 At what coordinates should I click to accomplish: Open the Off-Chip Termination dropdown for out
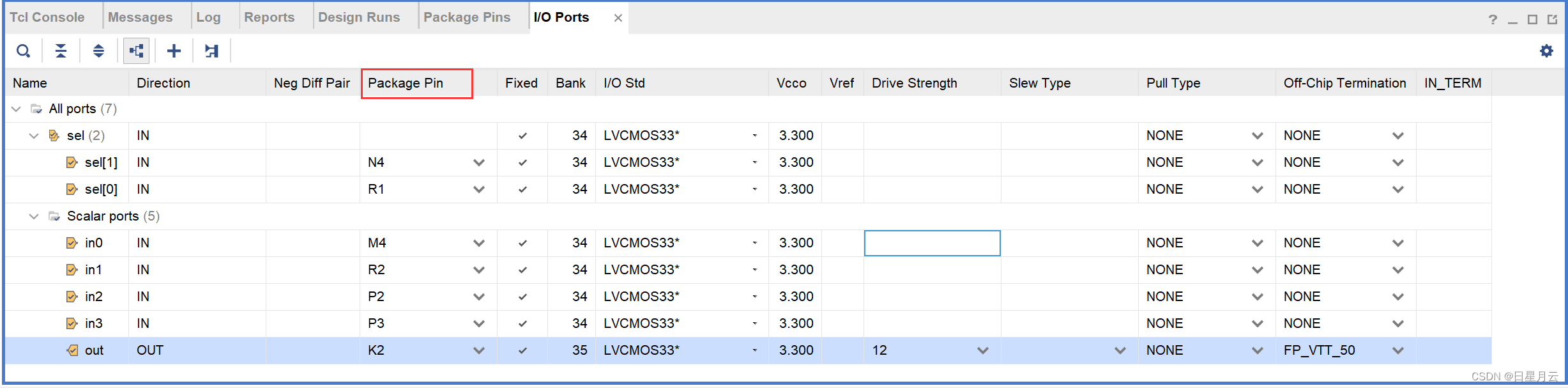click(1397, 350)
